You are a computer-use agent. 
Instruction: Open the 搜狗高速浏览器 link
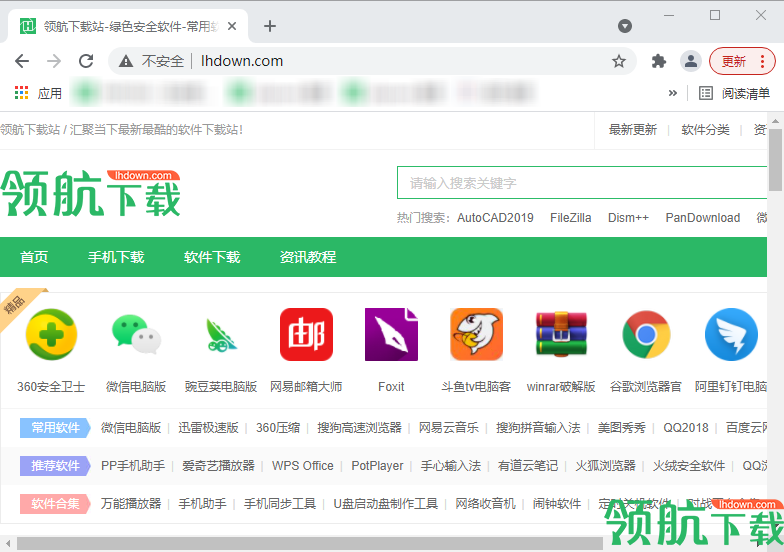360,428
